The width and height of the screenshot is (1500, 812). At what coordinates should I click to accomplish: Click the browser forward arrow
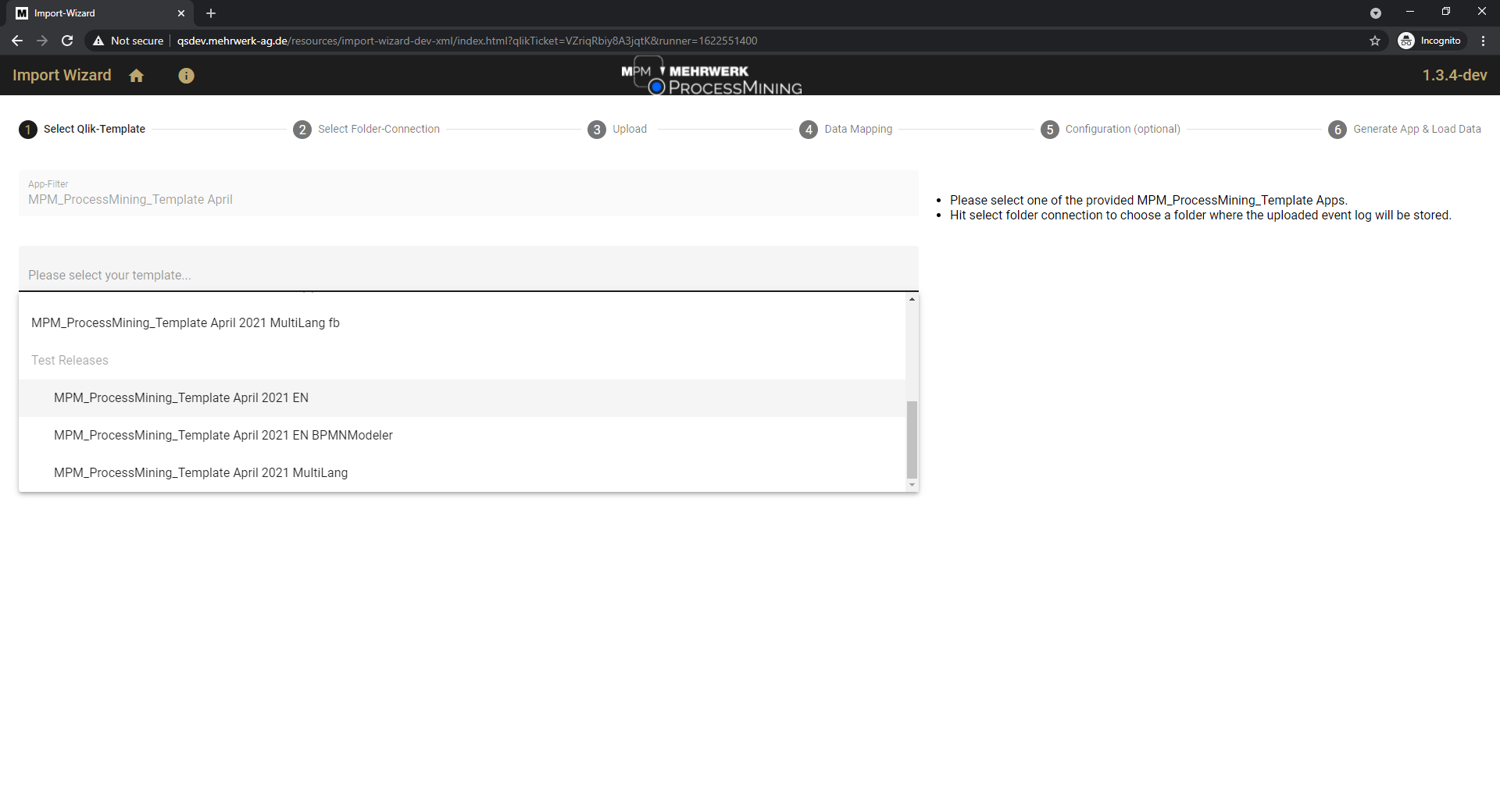(x=42, y=41)
